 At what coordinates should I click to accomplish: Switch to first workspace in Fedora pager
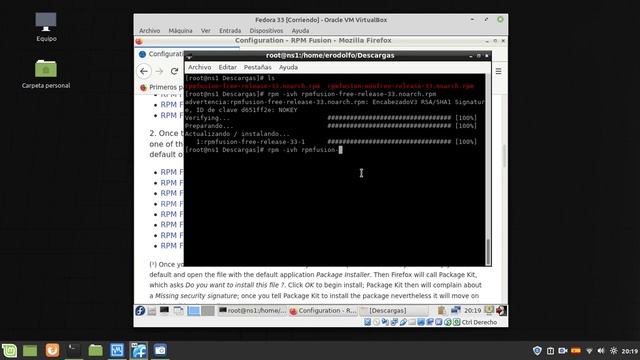[x=194, y=311]
